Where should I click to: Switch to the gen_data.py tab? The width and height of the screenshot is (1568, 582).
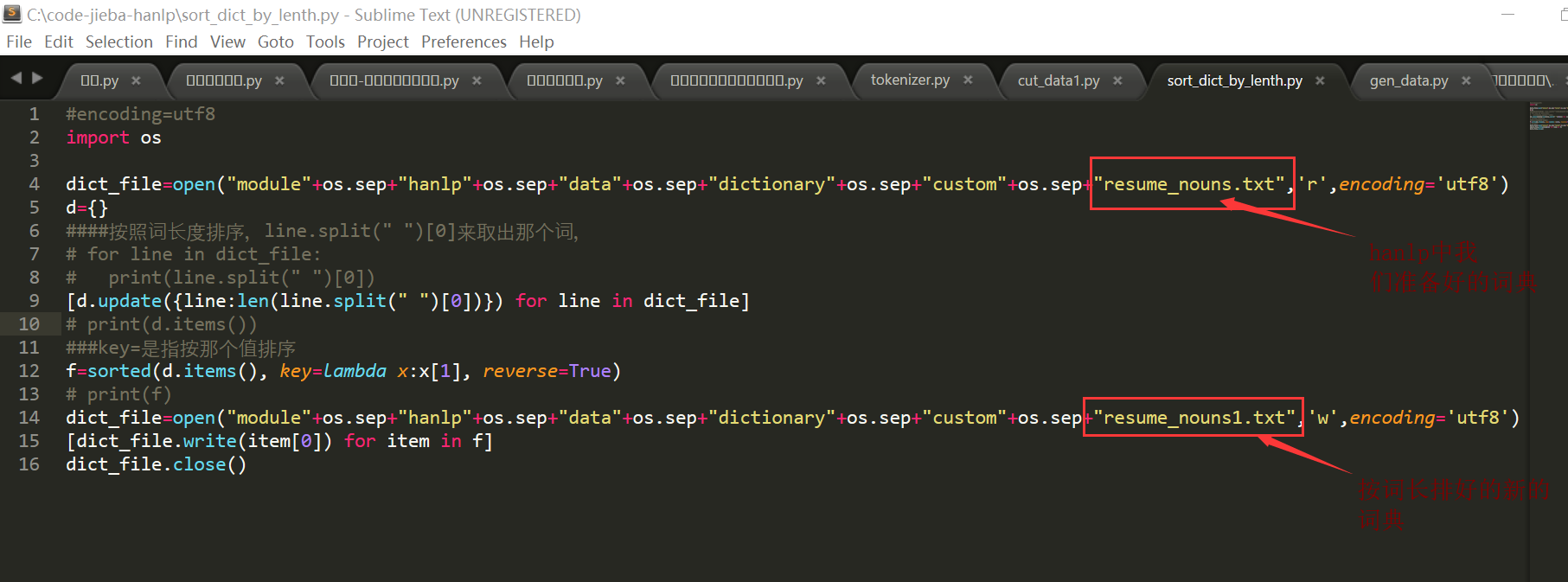(x=1409, y=80)
